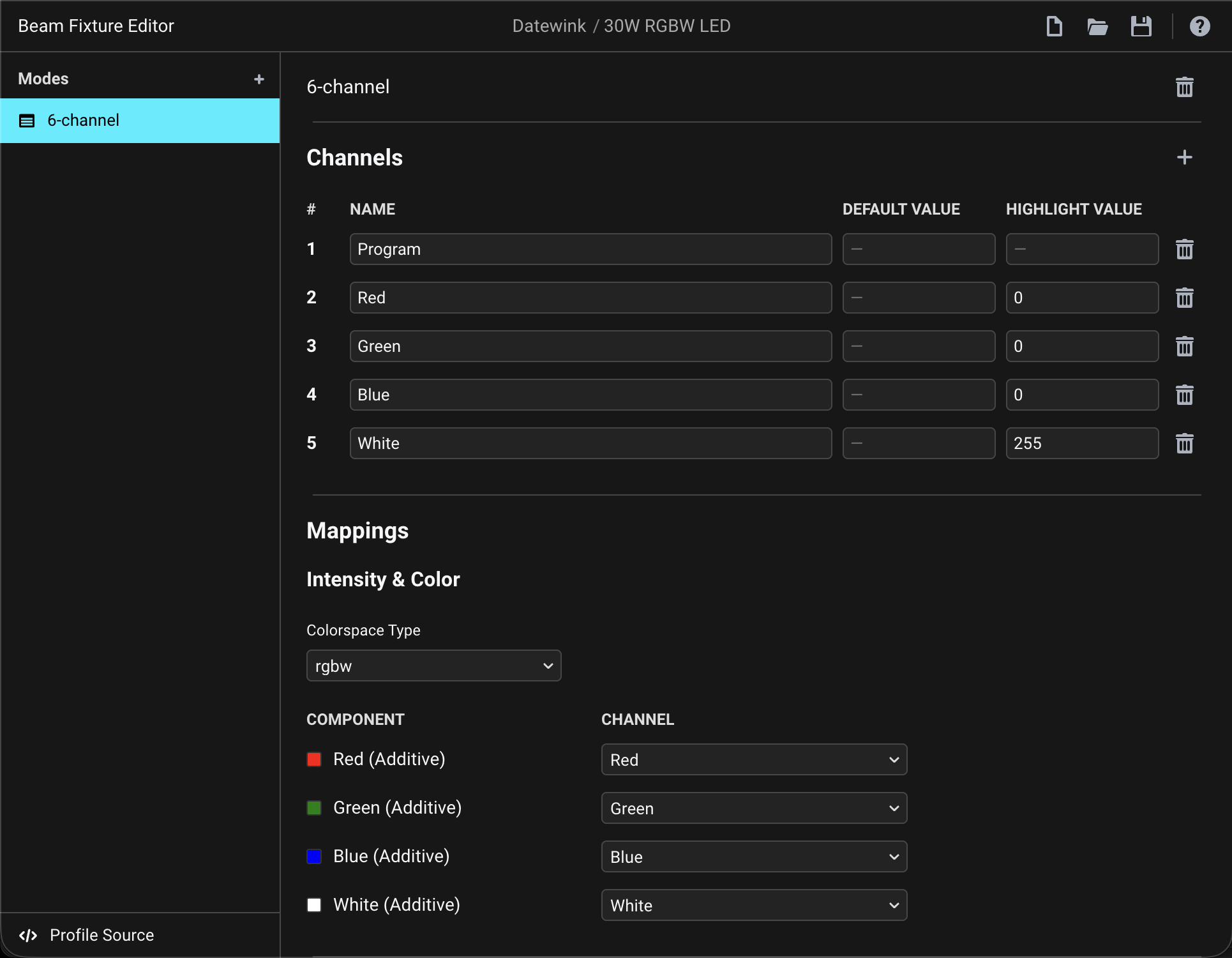Image resolution: width=1232 pixels, height=958 pixels.
Task: Open the Blue (Additive) channel dropdown
Action: tap(753, 856)
